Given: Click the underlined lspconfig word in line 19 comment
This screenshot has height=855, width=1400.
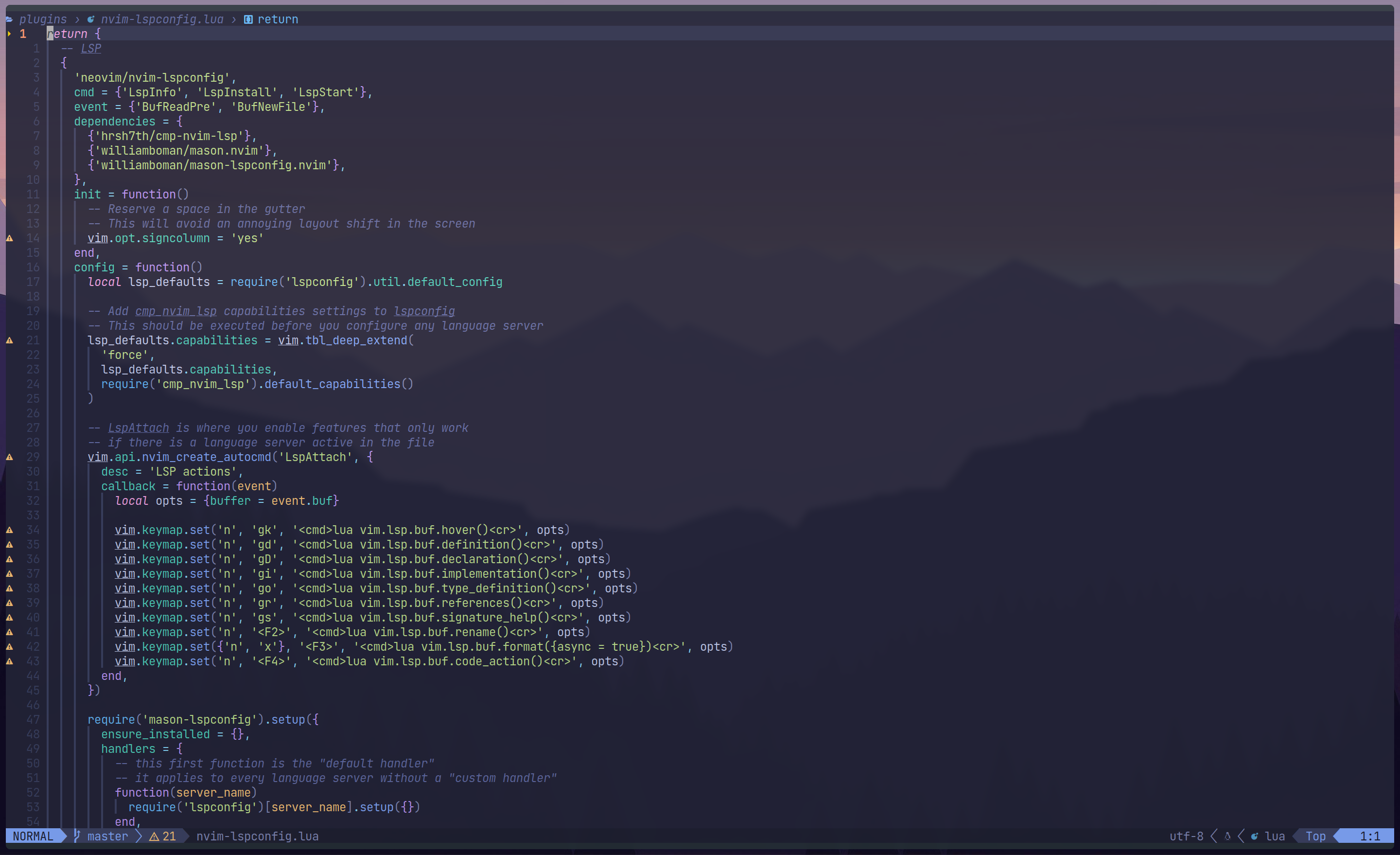Looking at the screenshot, I should (424, 311).
